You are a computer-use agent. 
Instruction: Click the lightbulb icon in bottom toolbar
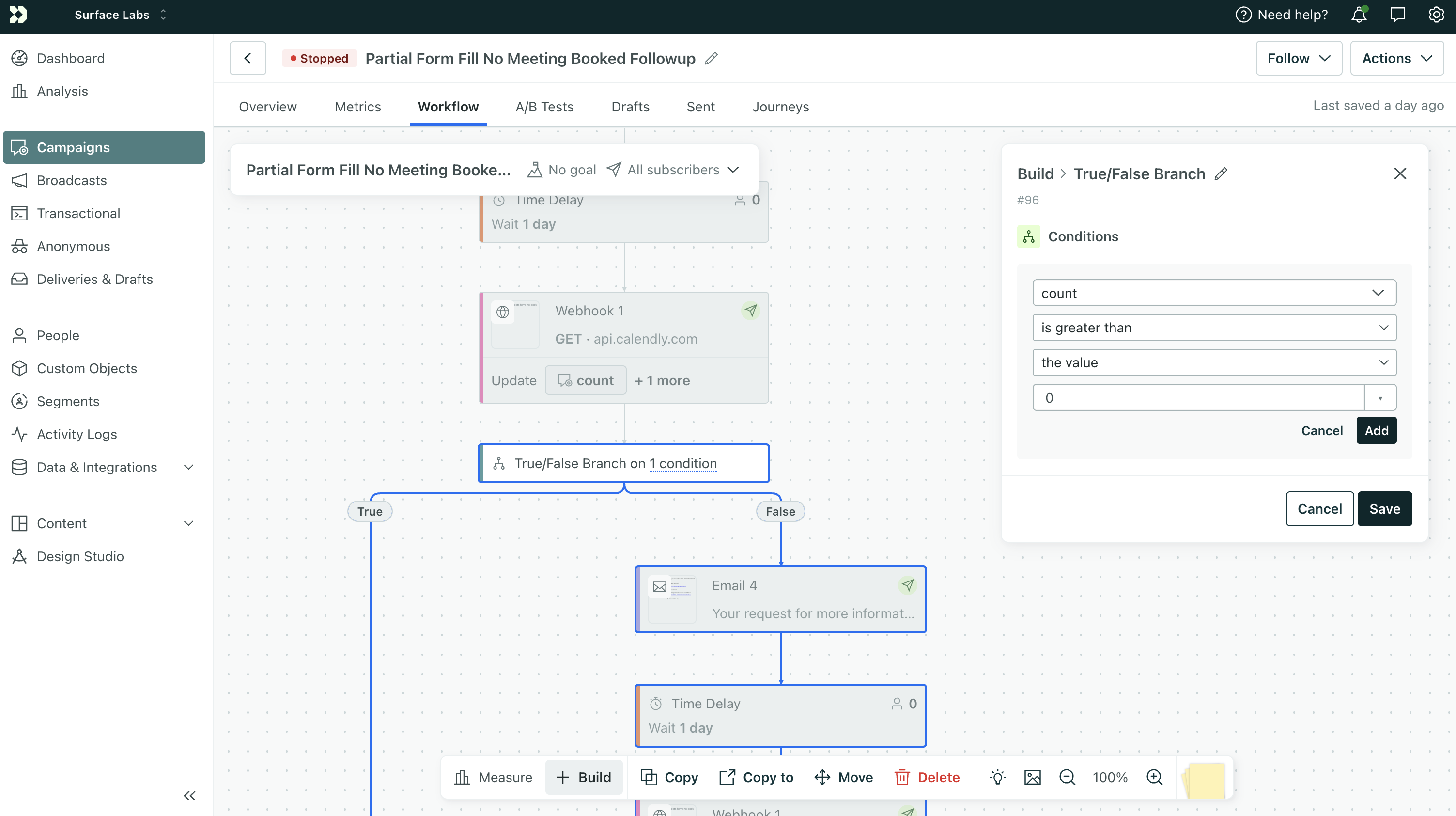[x=998, y=777]
